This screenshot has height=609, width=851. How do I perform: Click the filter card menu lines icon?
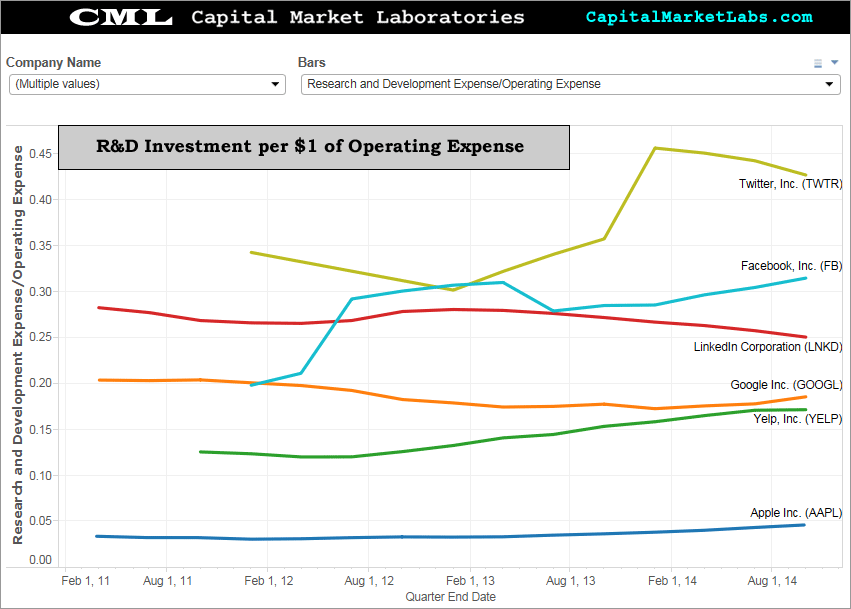pyautogui.click(x=818, y=64)
